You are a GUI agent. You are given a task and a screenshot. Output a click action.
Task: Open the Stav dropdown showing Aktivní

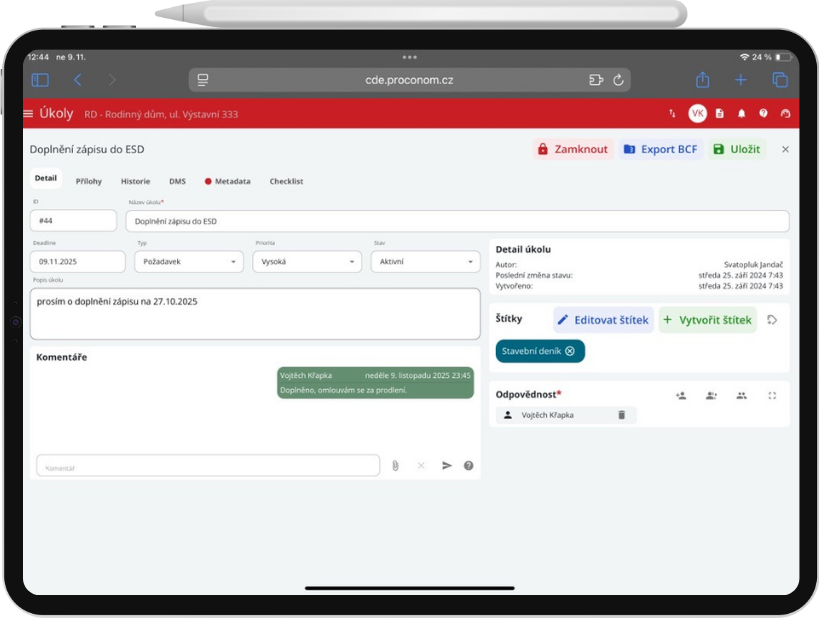coord(425,261)
